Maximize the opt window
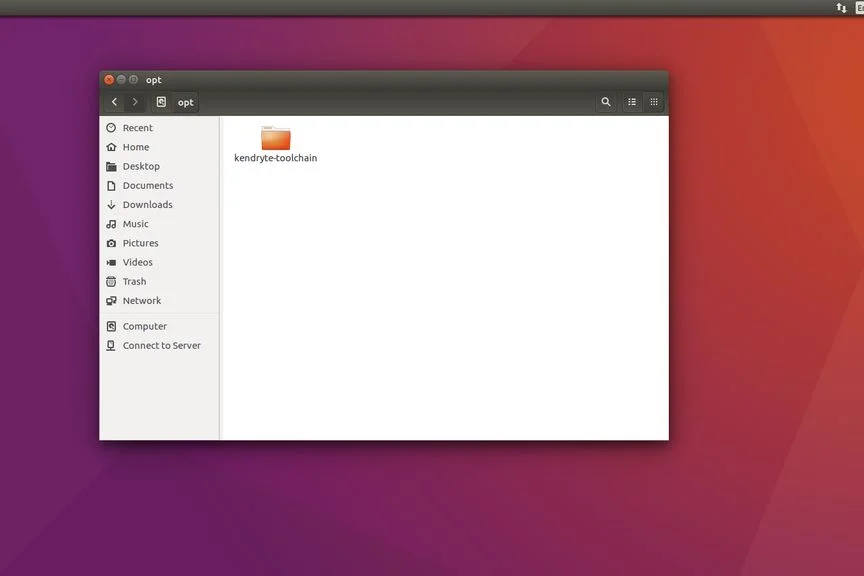864x576 pixels. click(133, 79)
